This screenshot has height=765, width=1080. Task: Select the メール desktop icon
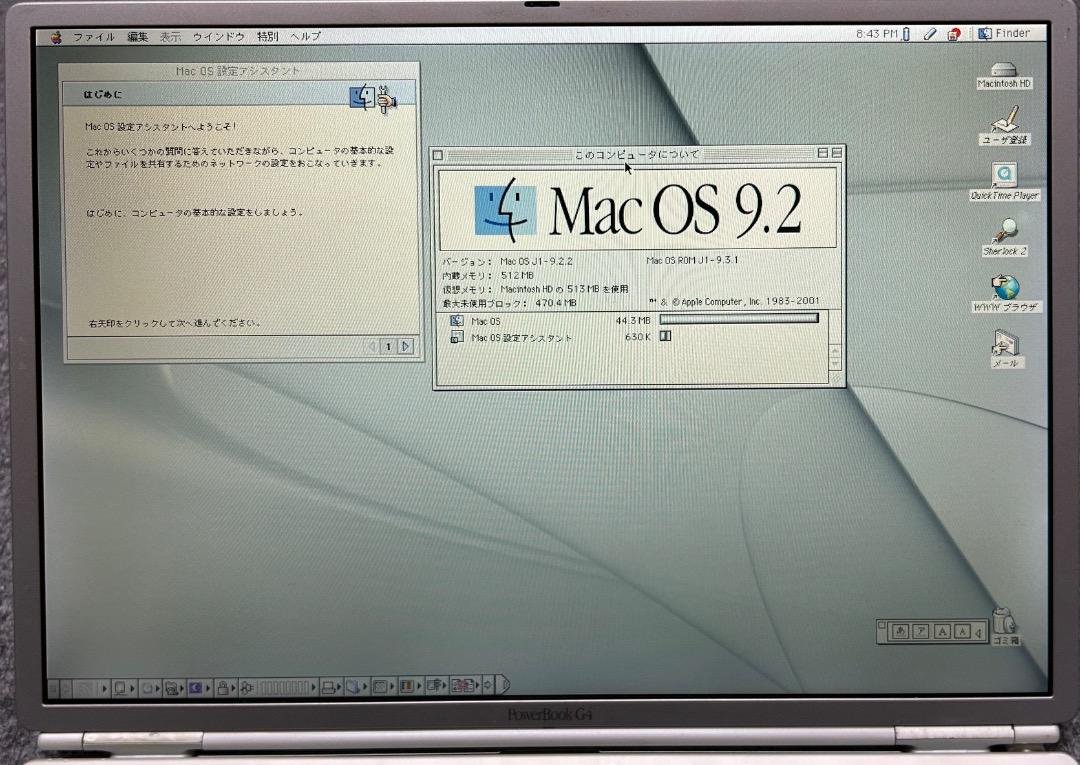(1006, 349)
